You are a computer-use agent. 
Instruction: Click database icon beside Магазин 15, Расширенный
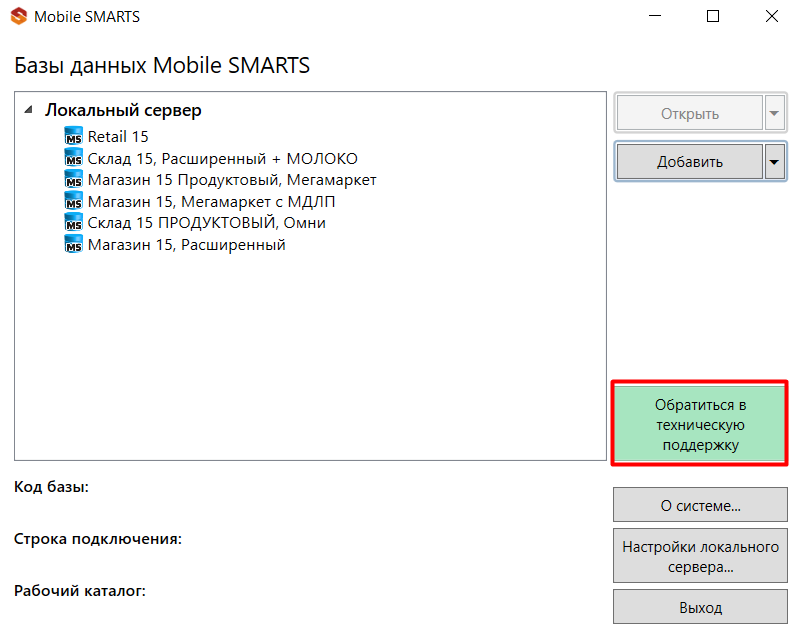tap(74, 244)
